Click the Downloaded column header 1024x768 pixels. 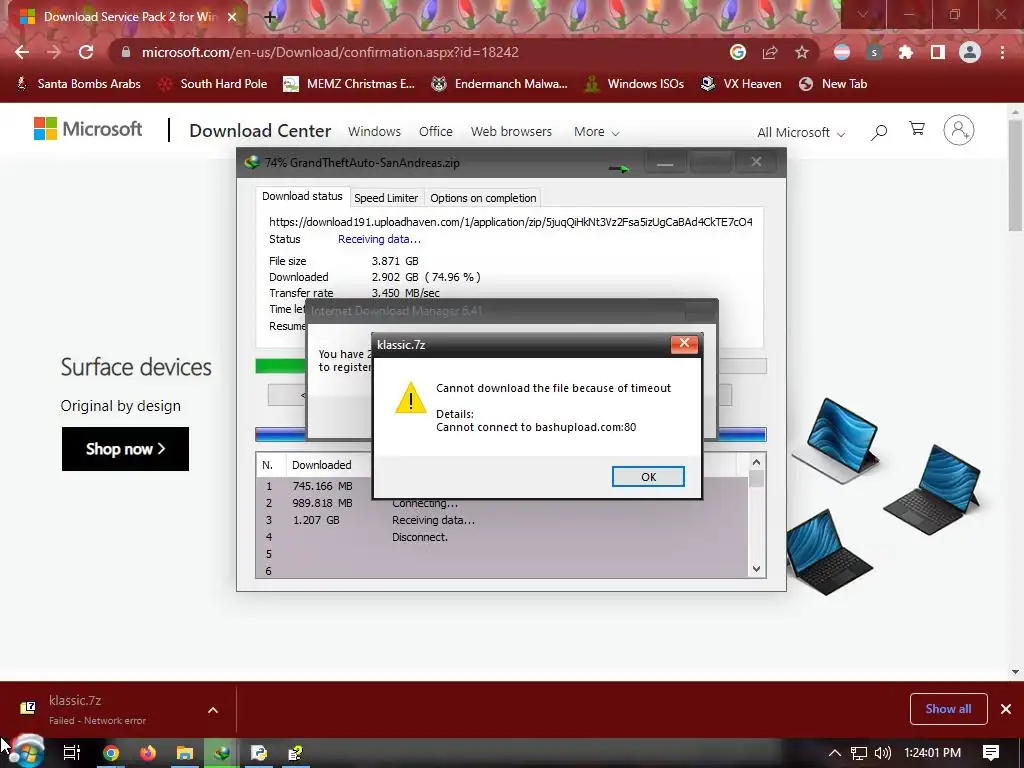[x=321, y=465]
